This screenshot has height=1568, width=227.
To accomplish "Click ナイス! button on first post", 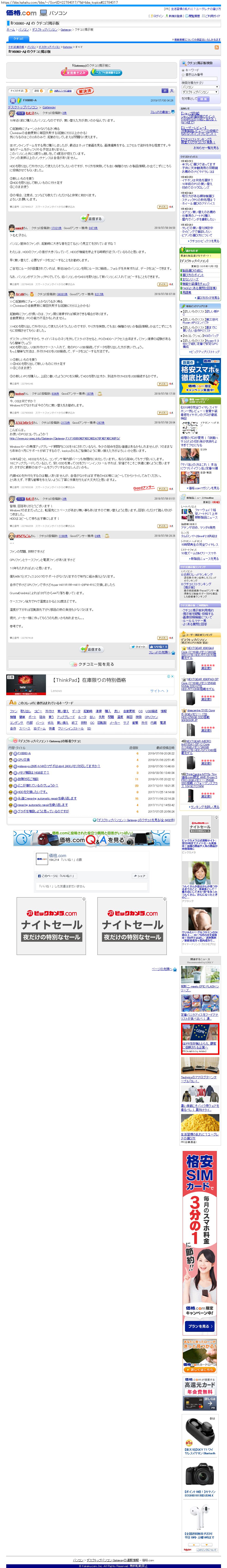I will 162,206.
